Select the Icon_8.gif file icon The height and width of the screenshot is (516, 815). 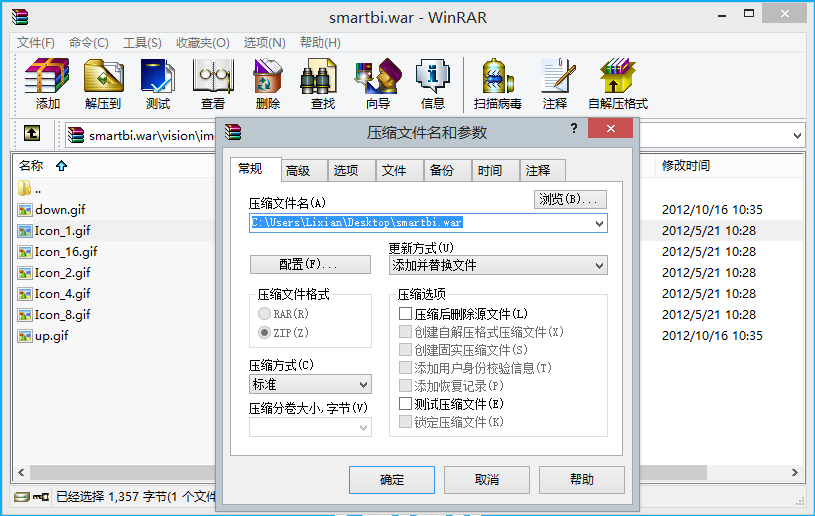tap(24, 315)
